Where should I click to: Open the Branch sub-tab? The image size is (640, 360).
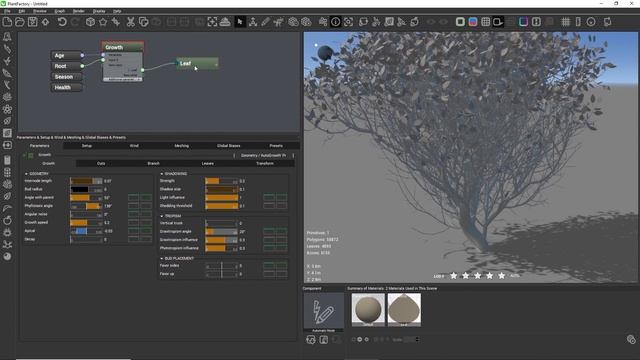pyautogui.click(x=153, y=163)
